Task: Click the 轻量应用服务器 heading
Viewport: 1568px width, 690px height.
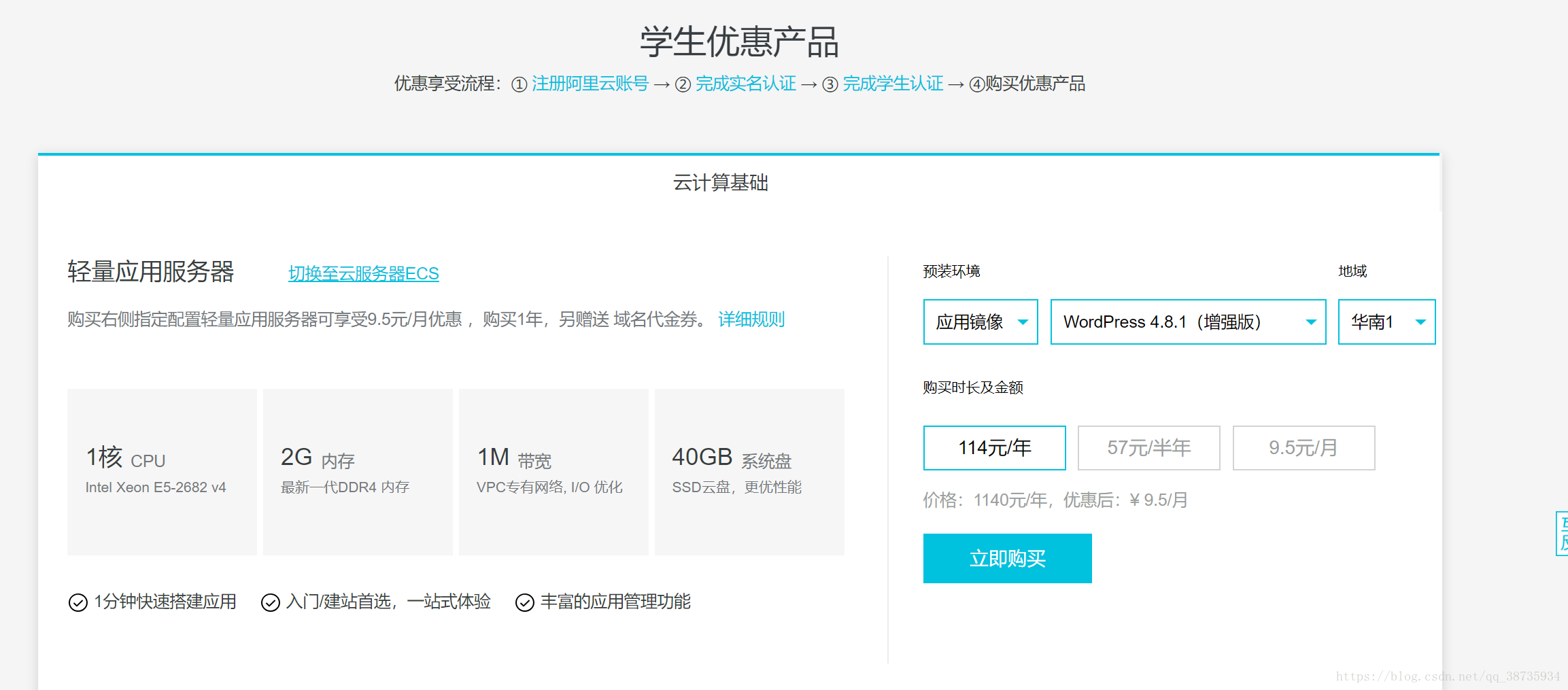Action: [x=151, y=271]
